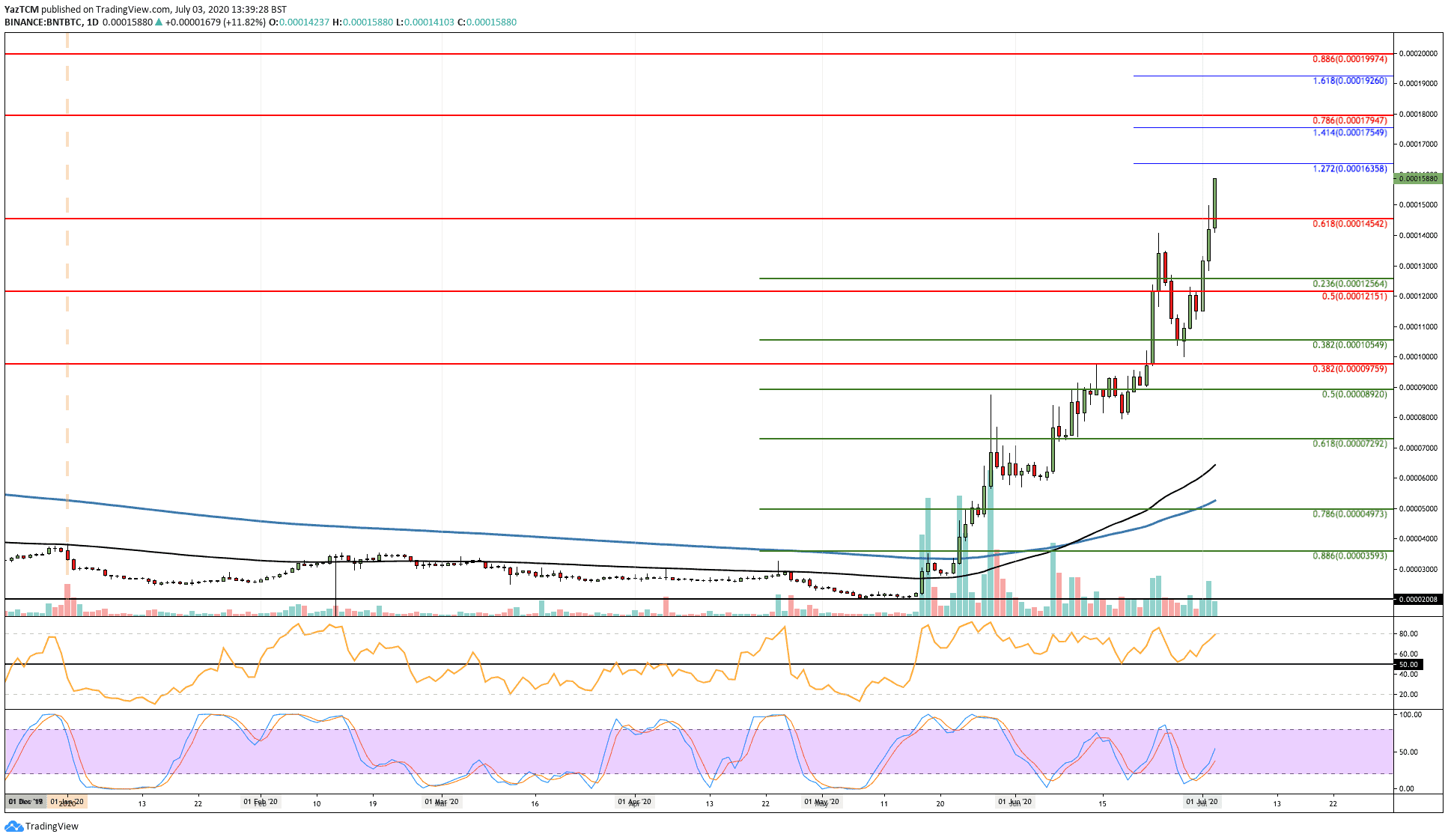Click the green up-arrow change indicator
This screenshot has height=840, width=1448.
159,22
